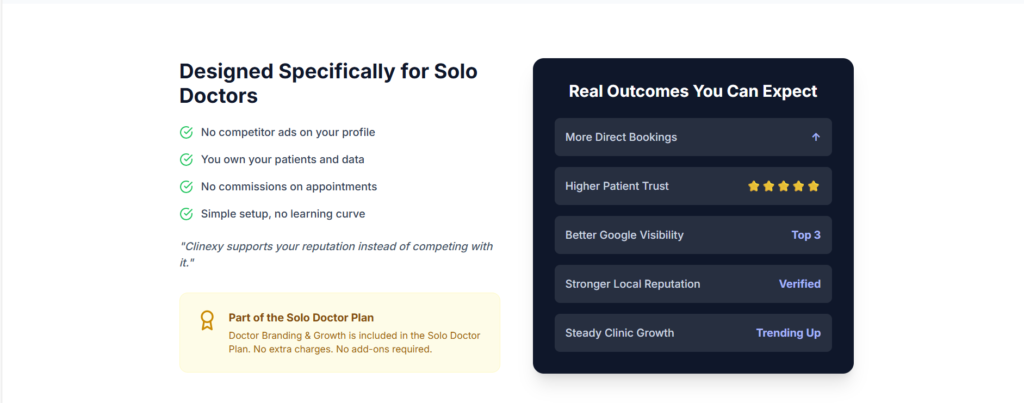Click the last gold star rating icon
1024x403 pixels.
(x=814, y=186)
